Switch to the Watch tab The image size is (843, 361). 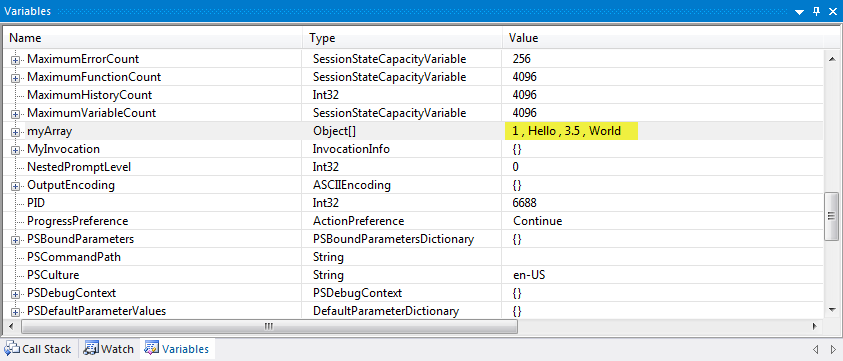click(109, 349)
